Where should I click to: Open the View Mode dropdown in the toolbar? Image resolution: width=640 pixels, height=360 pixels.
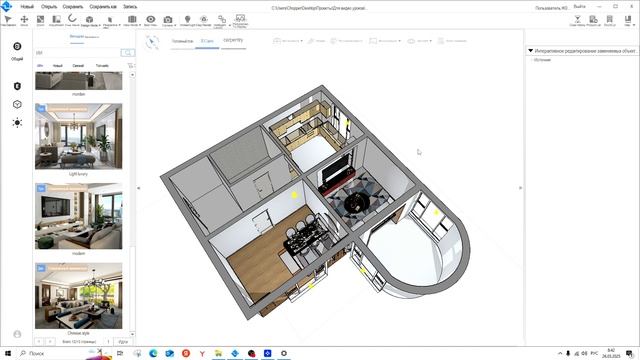coord(132,21)
